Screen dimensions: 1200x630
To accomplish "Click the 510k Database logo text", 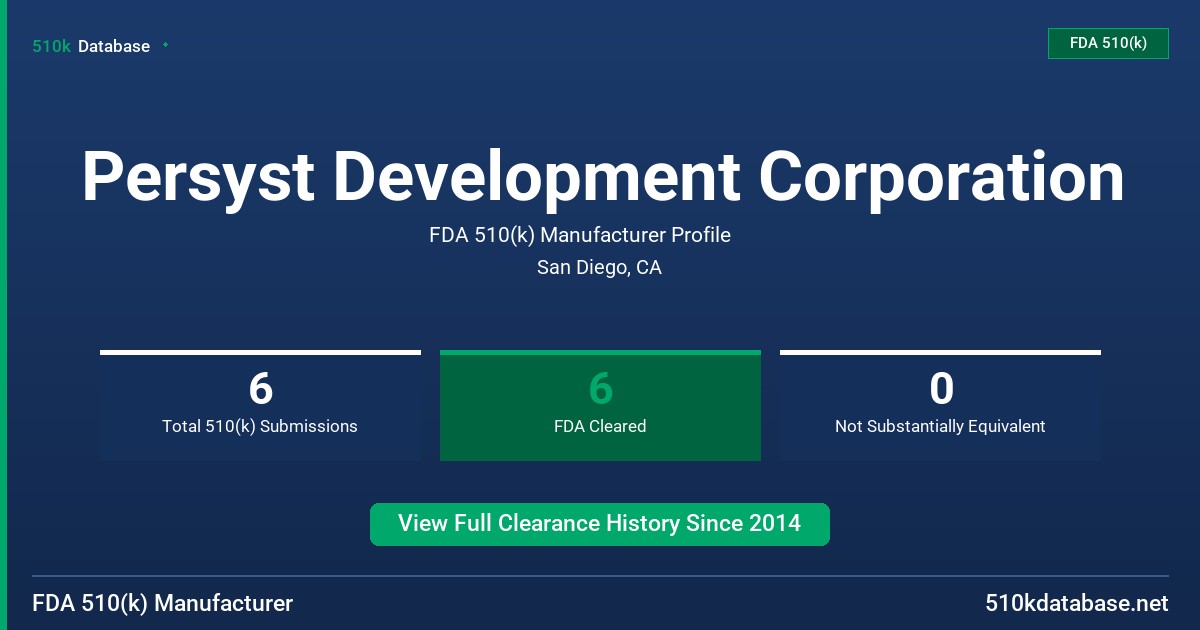I will pos(91,46).
